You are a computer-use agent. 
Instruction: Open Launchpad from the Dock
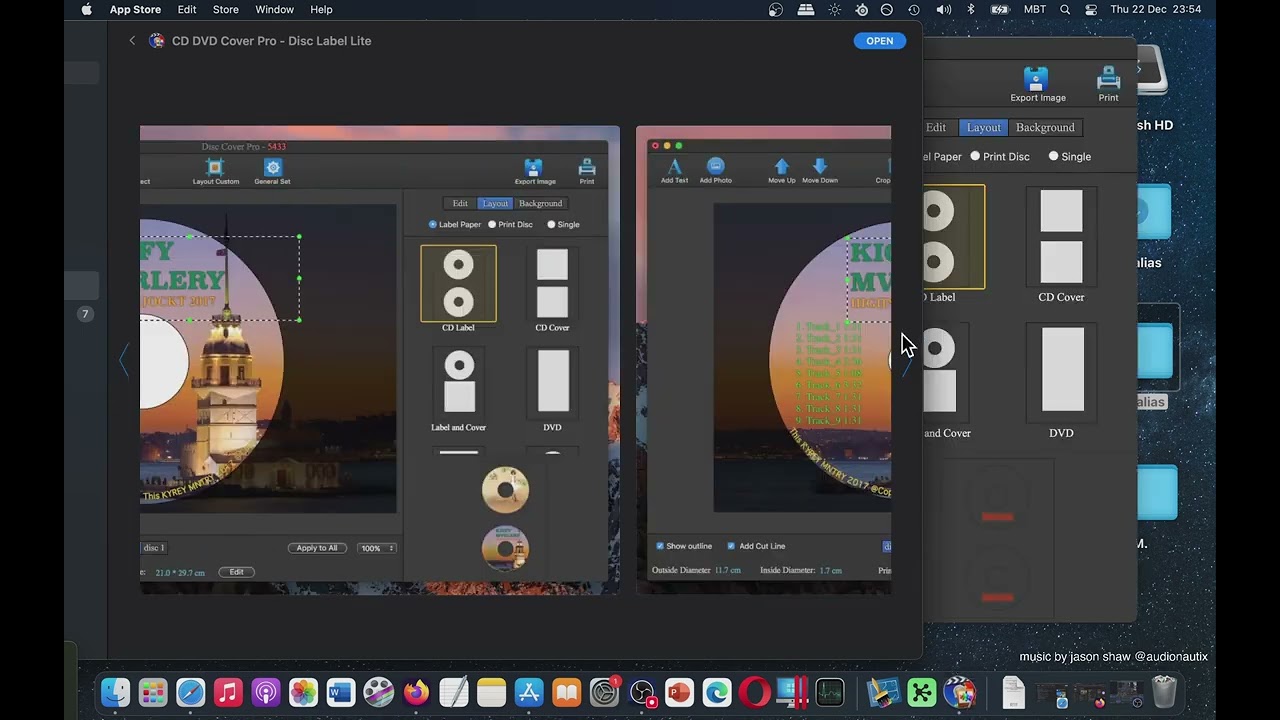coord(153,692)
